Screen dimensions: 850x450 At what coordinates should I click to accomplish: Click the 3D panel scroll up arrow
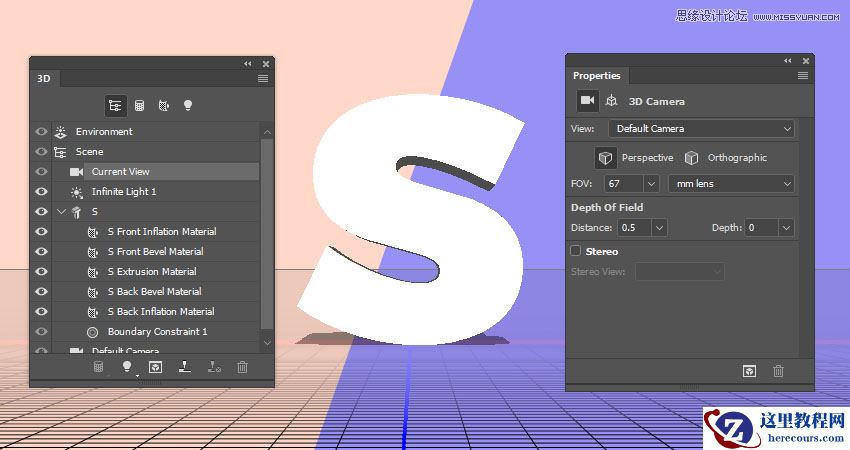pos(267,132)
